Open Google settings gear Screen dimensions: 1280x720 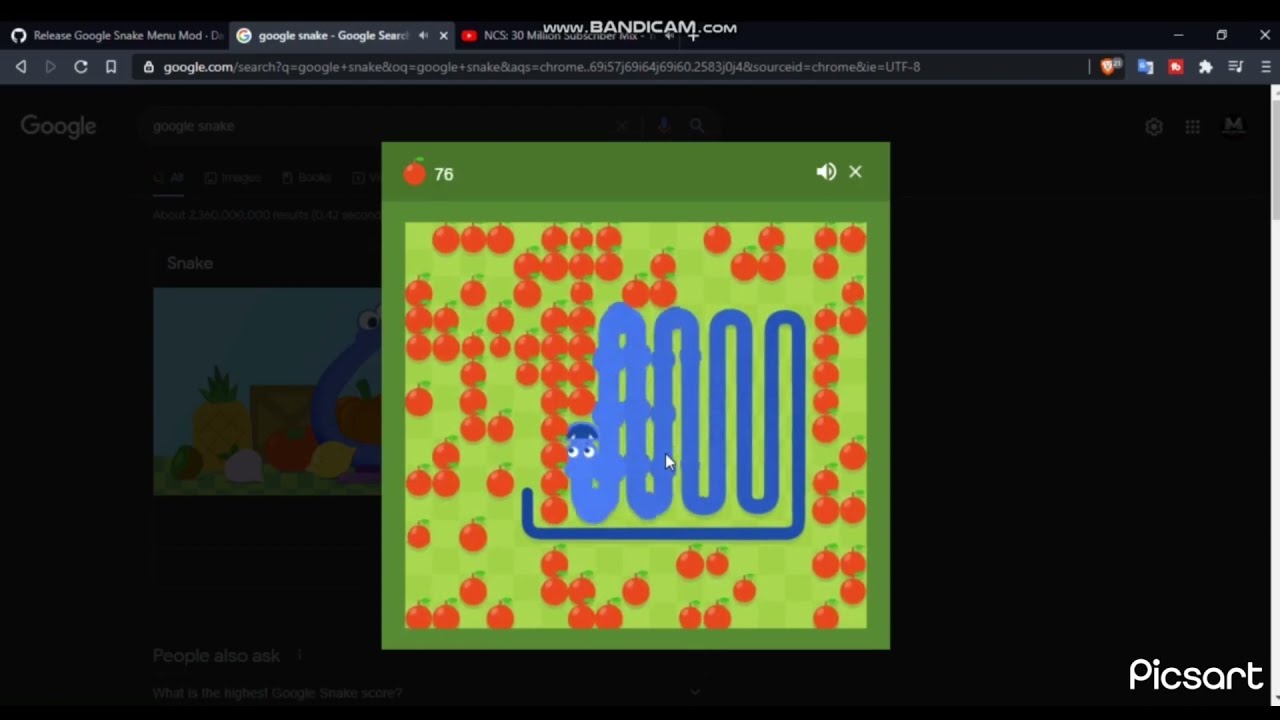(x=1154, y=126)
